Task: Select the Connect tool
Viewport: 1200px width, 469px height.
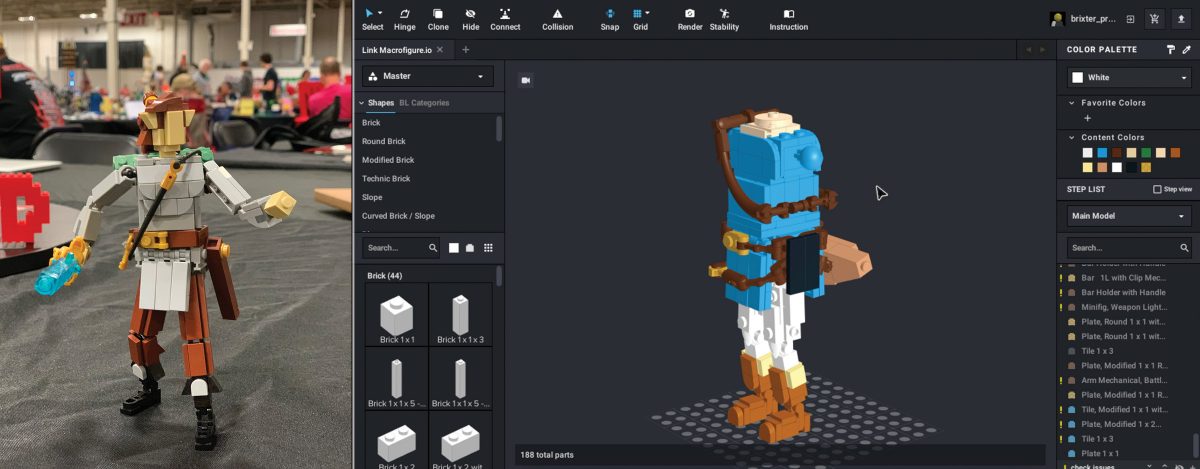Action: (x=505, y=19)
